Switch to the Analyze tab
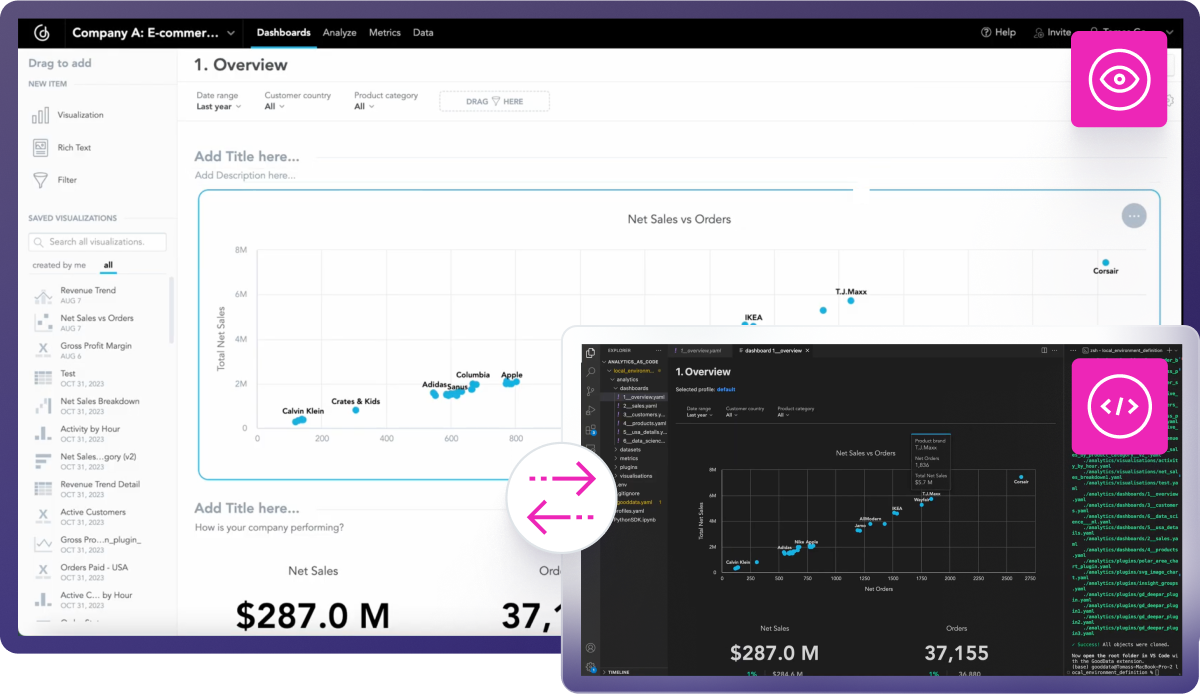 [339, 32]
